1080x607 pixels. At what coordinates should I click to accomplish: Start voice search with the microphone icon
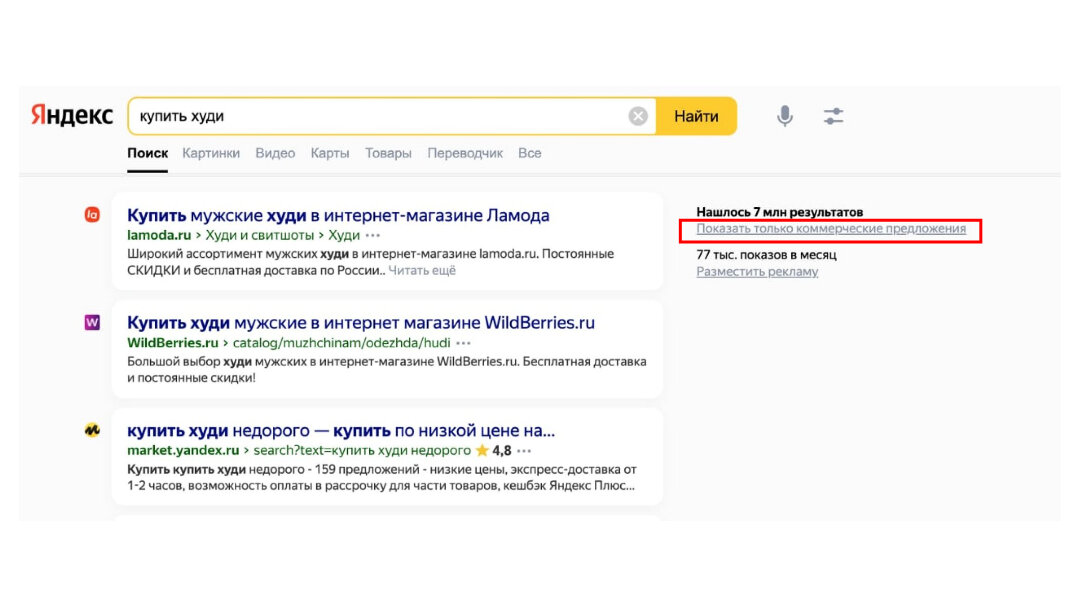[785, 116]
